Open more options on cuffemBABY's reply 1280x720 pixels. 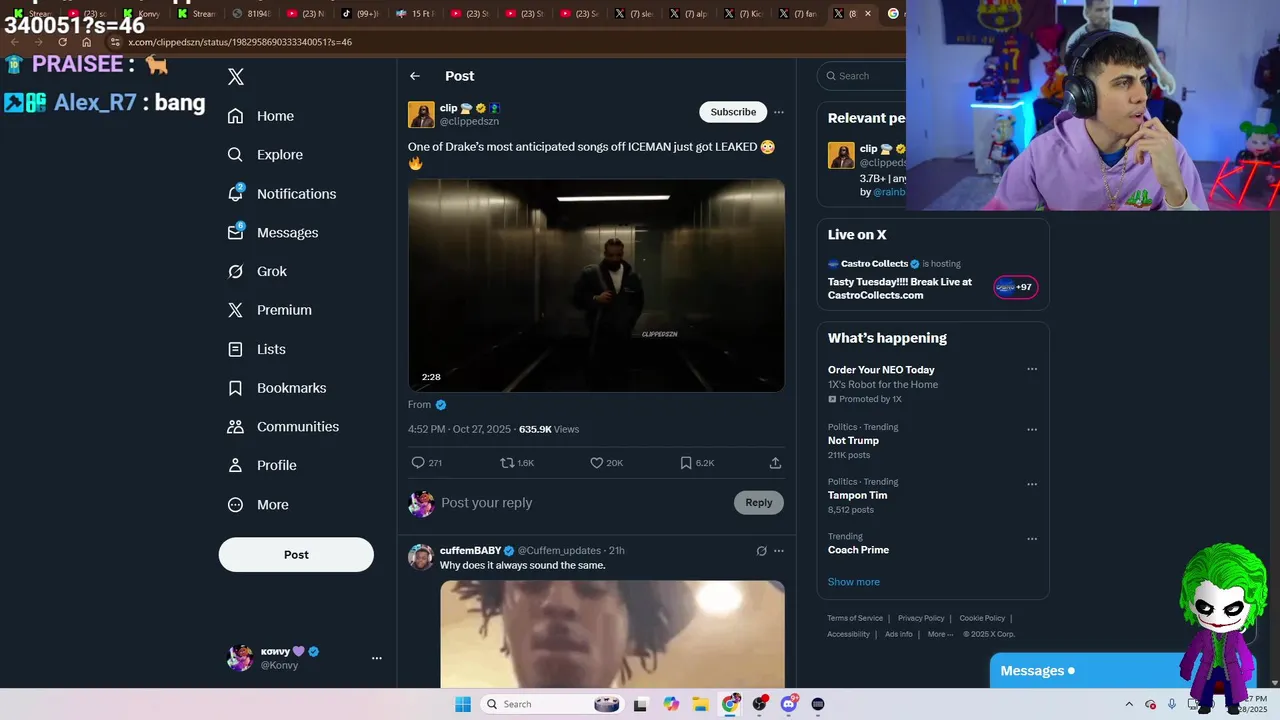[x=779, y=551]
